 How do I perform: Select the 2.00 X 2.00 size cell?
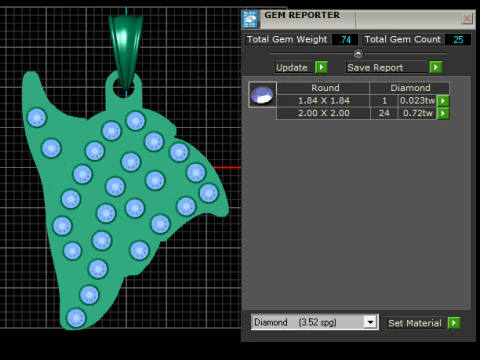pos(323,113)
